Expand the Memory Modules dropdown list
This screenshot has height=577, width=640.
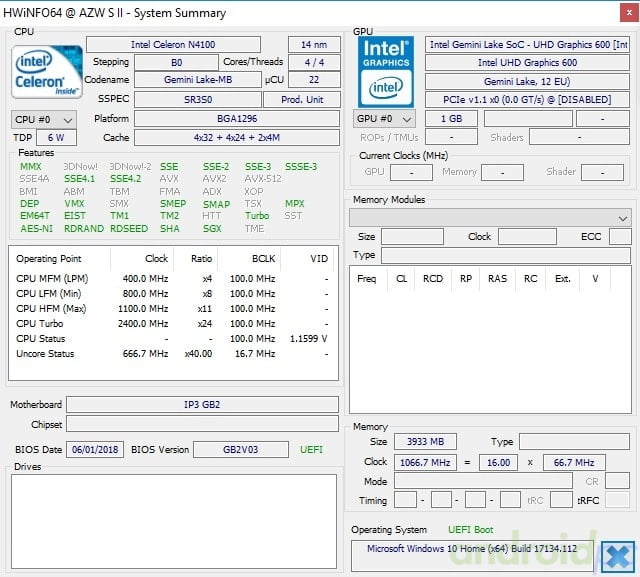pyautogui.click(x=490, y=218)
